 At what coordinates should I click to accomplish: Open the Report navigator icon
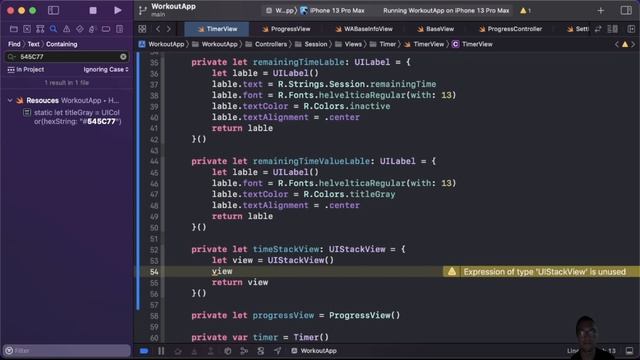tap(119, 29)
